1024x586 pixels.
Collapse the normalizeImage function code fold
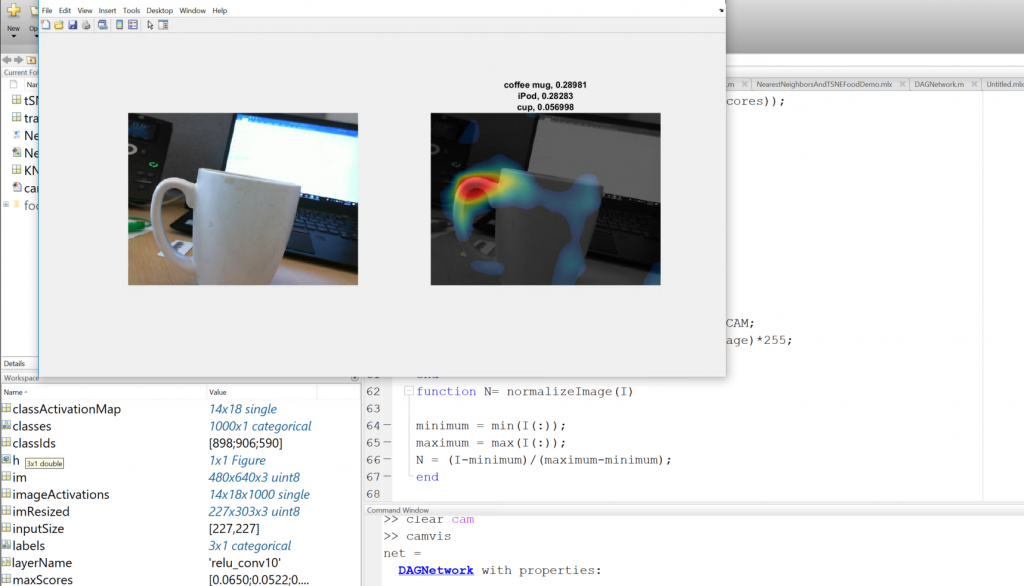click(408, 391)
